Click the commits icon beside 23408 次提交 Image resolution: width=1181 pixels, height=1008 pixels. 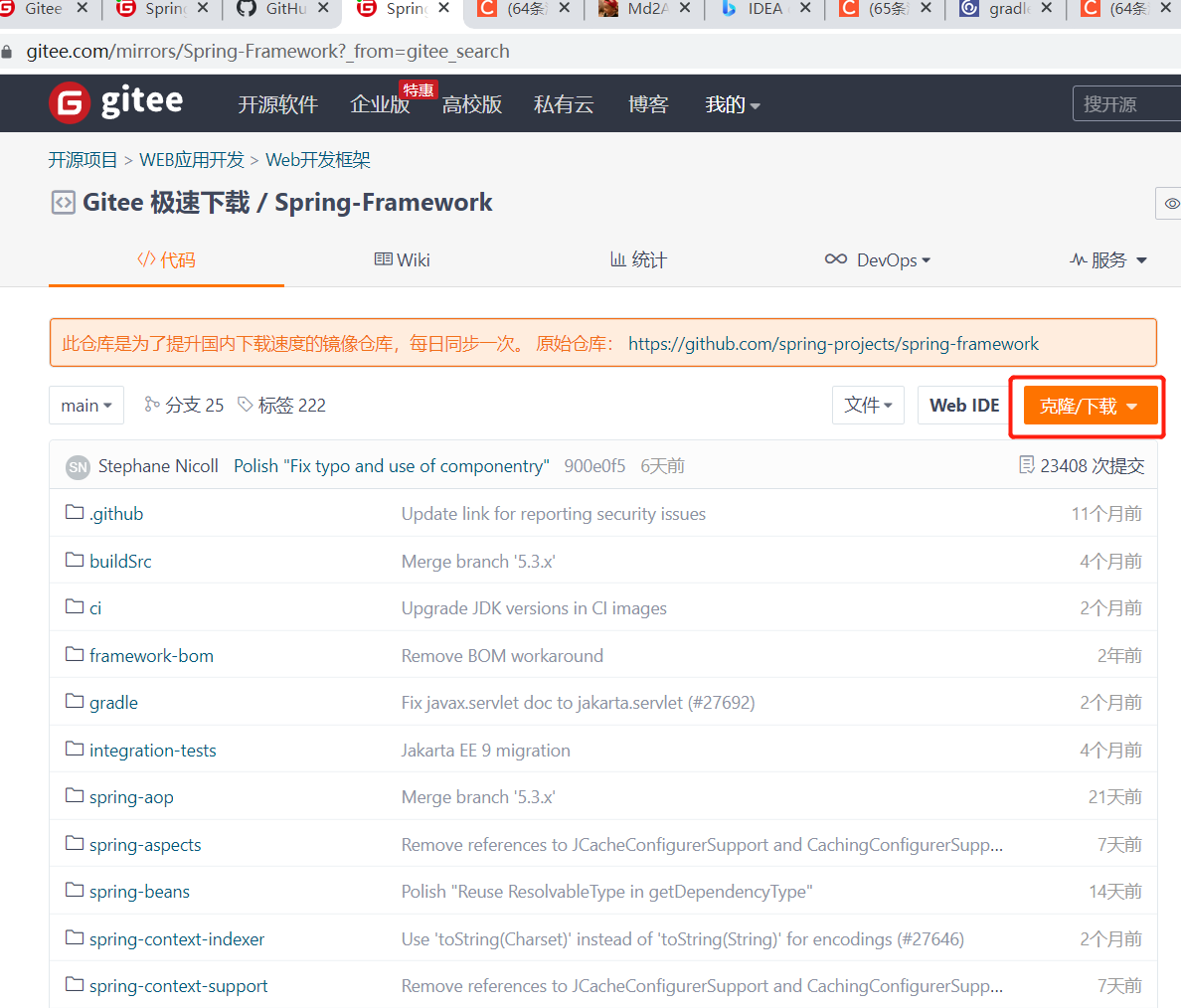(x=1027, y=465)
